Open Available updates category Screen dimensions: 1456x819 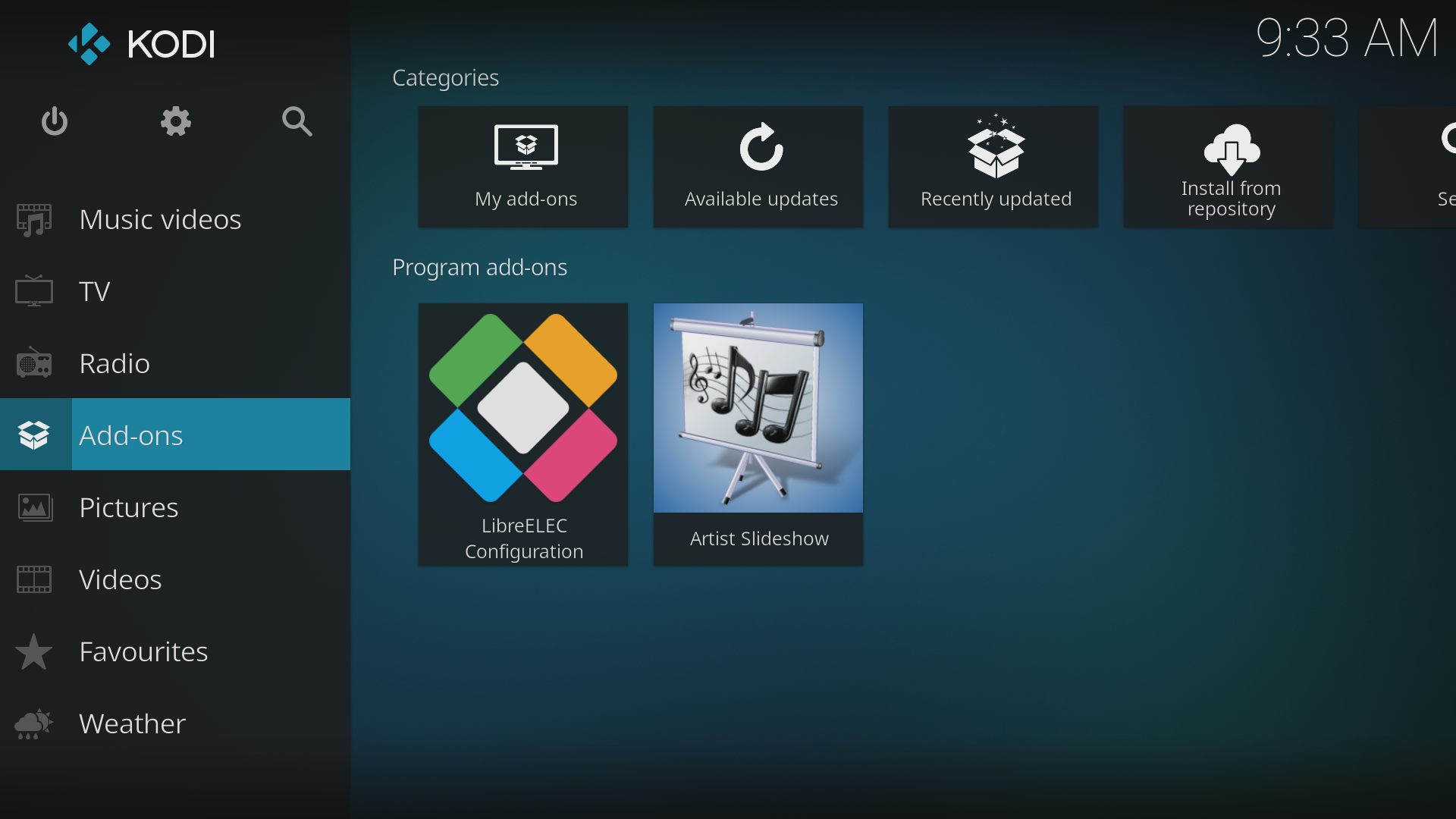(x=758, y=167)
